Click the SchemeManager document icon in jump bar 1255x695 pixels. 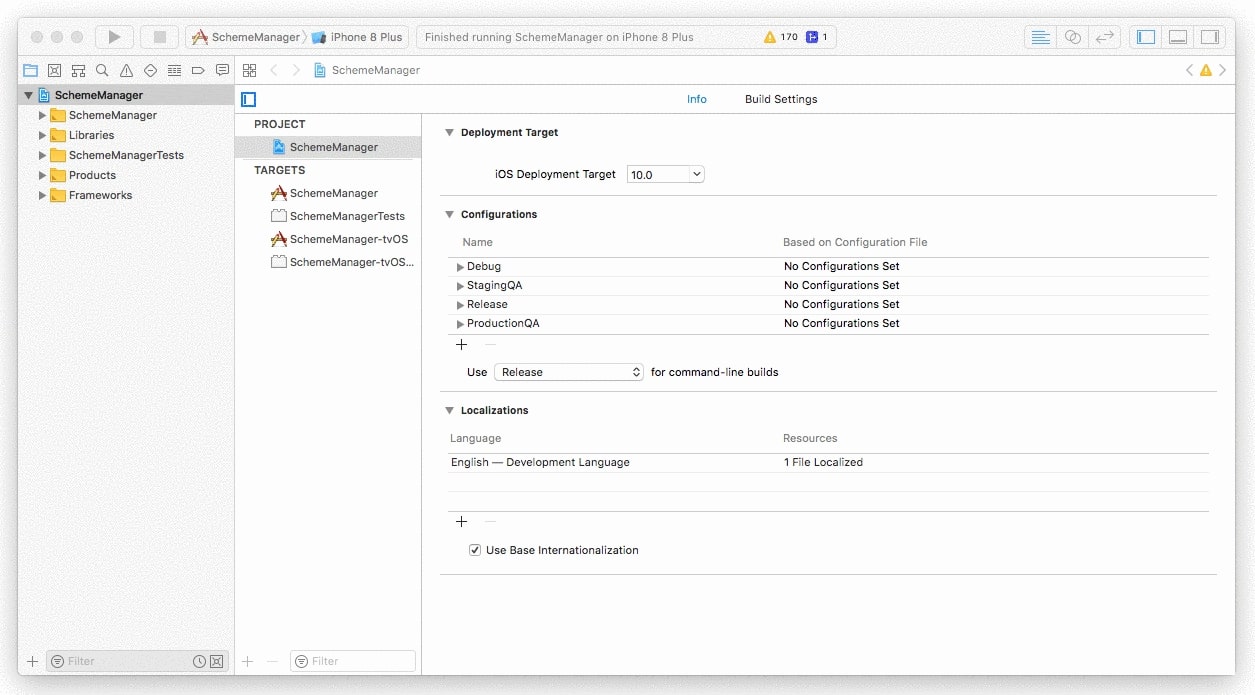click(x=319, y=70)
